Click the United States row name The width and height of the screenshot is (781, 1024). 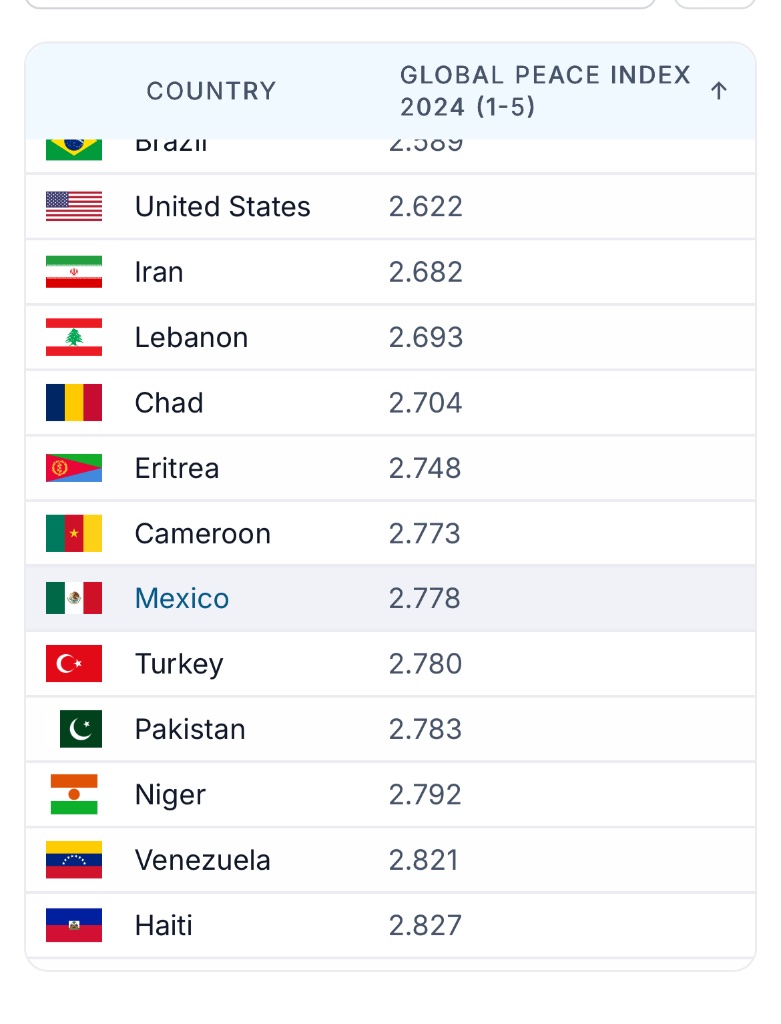tap(222, 207)
